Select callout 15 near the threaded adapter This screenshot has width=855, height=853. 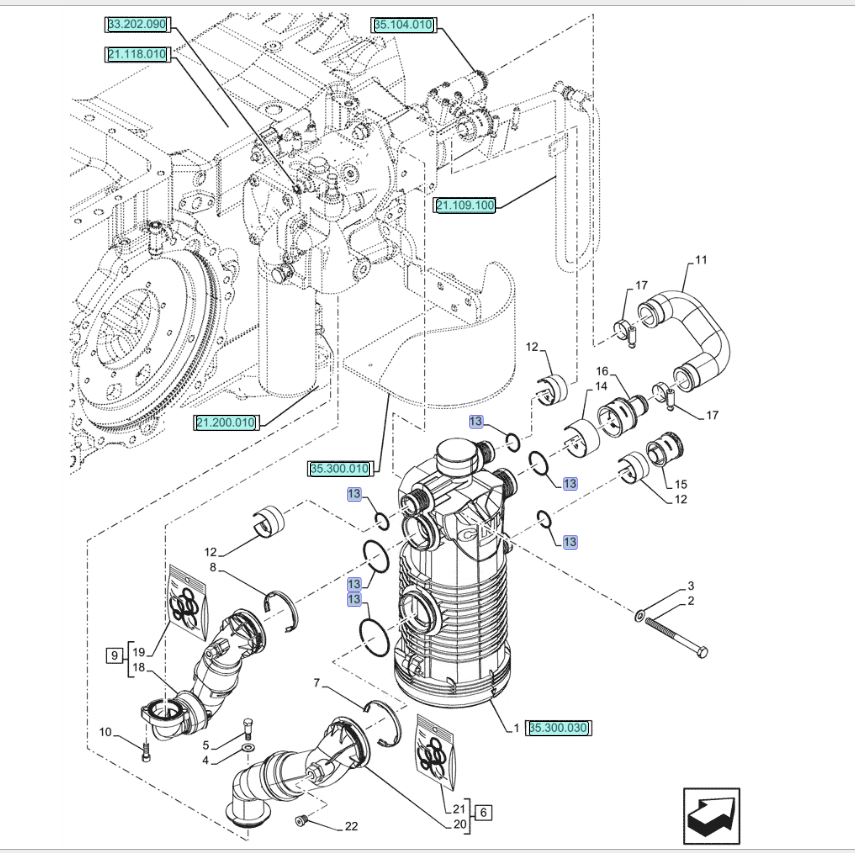[x=681, y=484]
